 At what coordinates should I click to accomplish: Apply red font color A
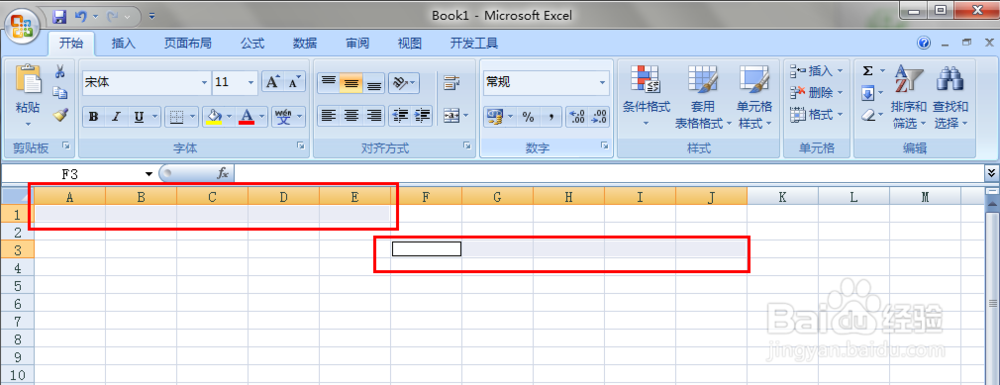click(x=246, y=117)
